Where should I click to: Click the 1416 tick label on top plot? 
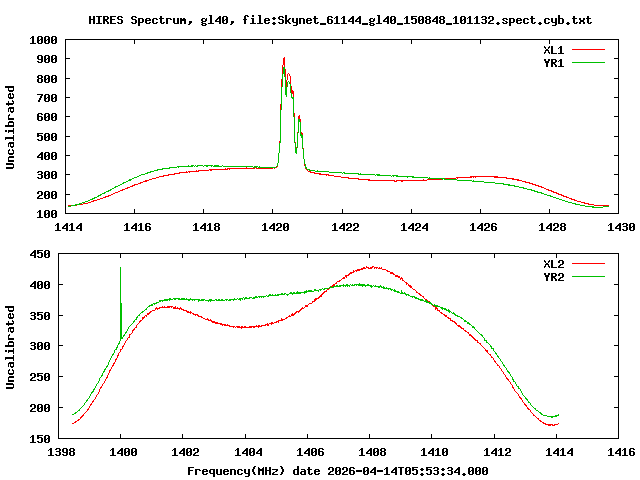coord(137,227)
